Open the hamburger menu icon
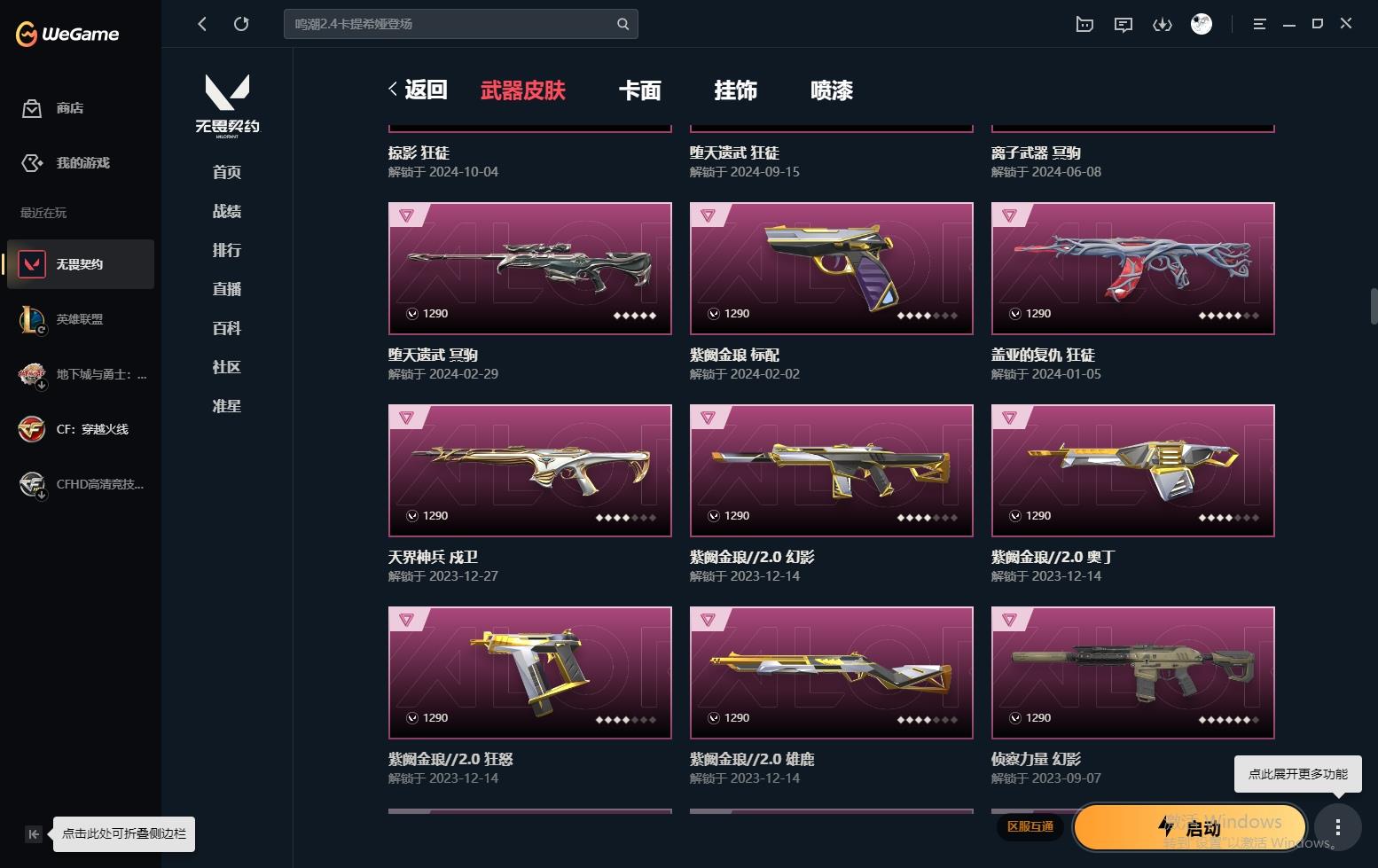 click(1259, 24)
